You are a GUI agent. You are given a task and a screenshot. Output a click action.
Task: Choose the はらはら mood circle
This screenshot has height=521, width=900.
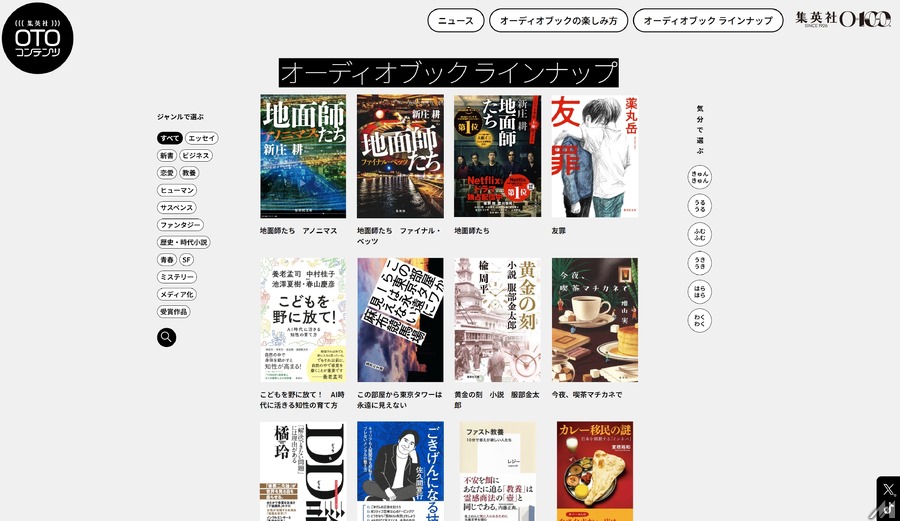[x=700, y=292]
